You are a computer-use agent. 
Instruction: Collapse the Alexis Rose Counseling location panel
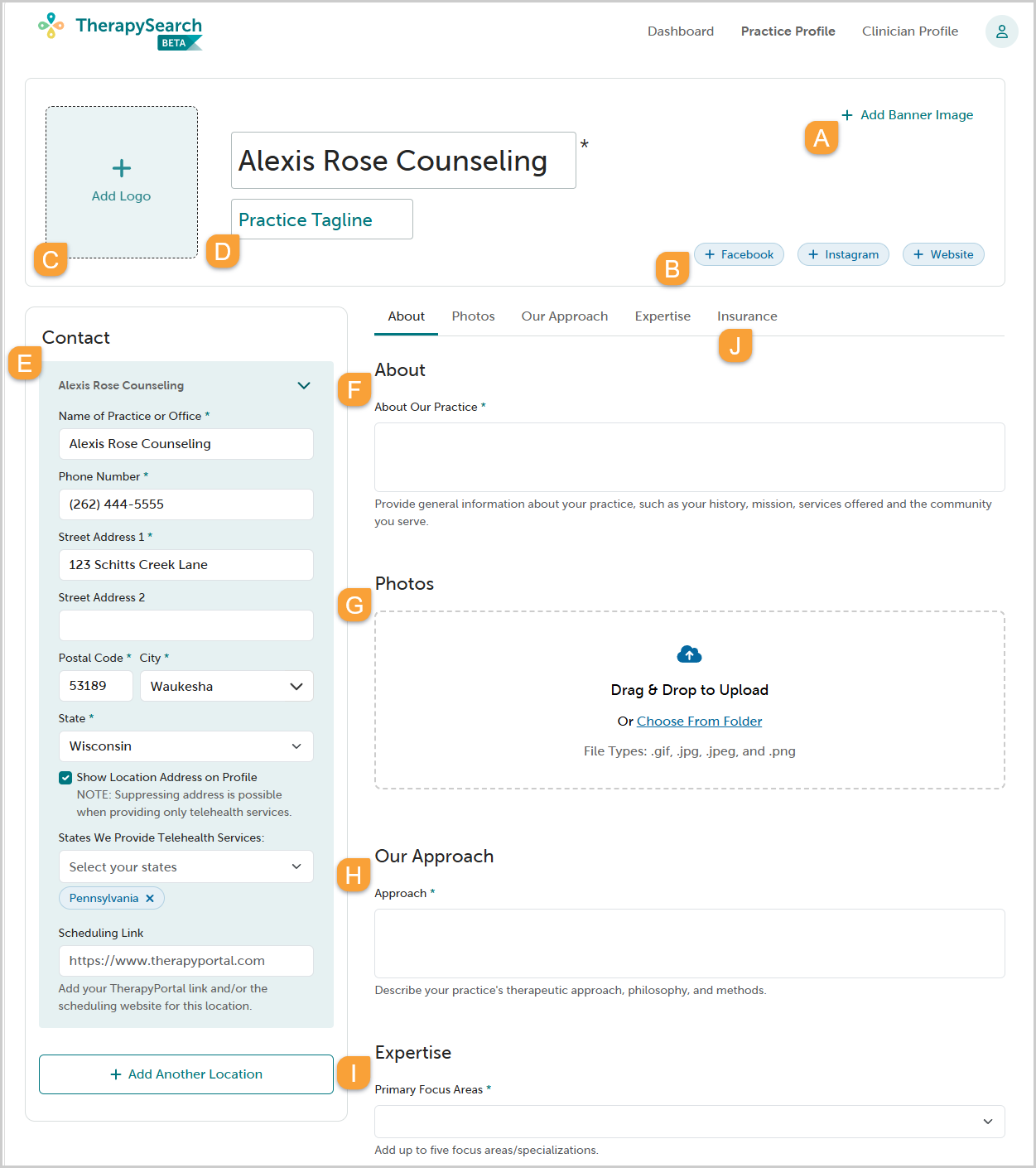[304, 385]
